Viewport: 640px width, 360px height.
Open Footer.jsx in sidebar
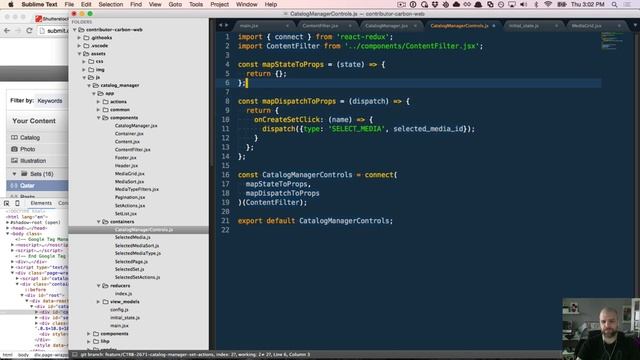(126, 158)
